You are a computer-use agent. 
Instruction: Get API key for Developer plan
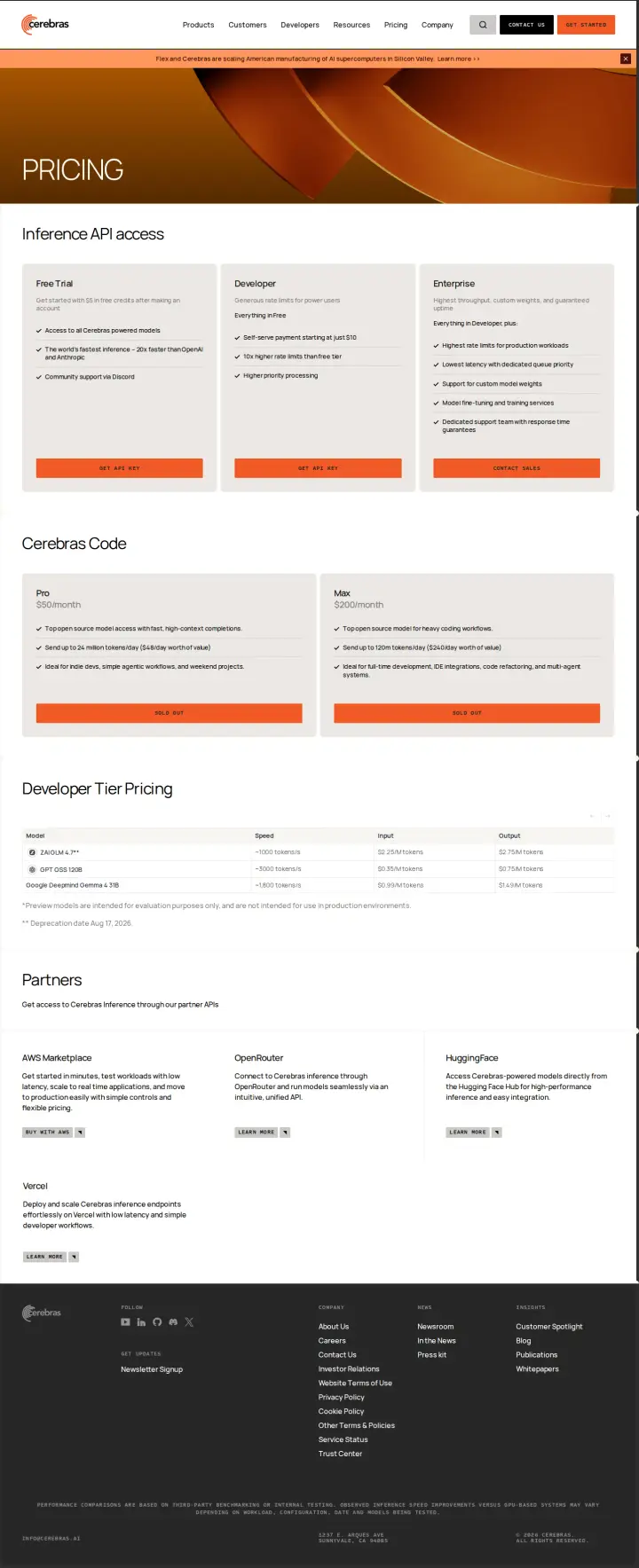(318, 468)
